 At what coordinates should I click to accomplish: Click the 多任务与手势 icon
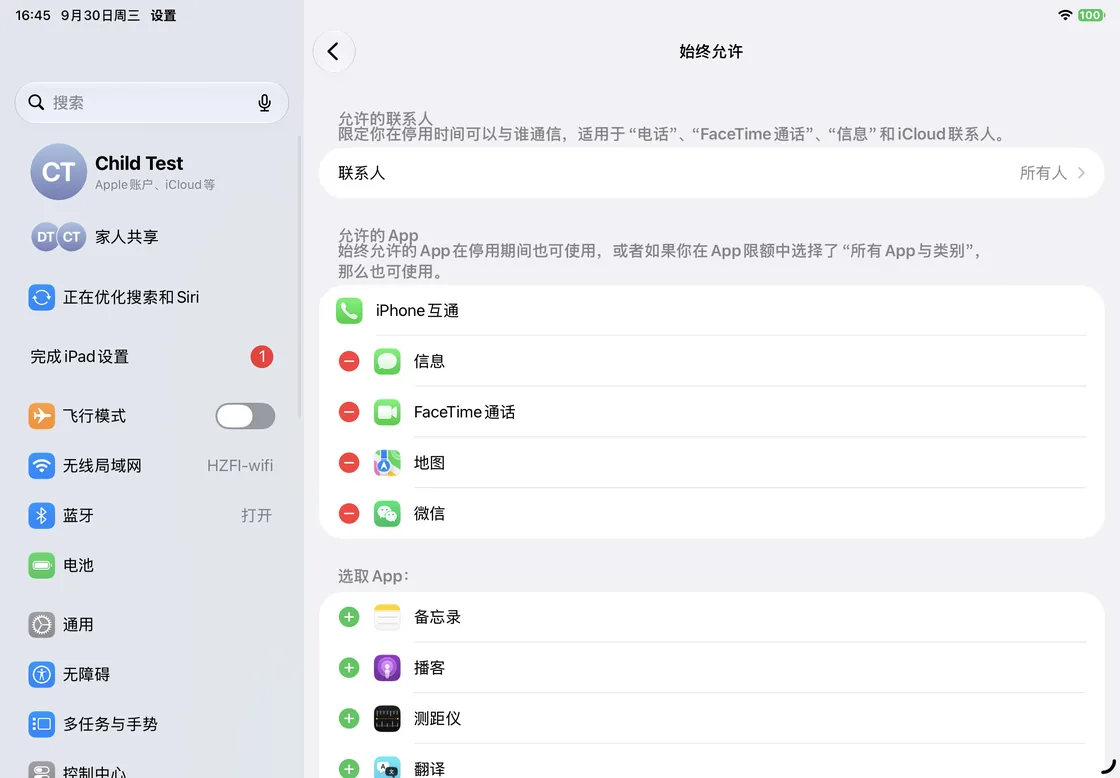[x=41, y=724]
